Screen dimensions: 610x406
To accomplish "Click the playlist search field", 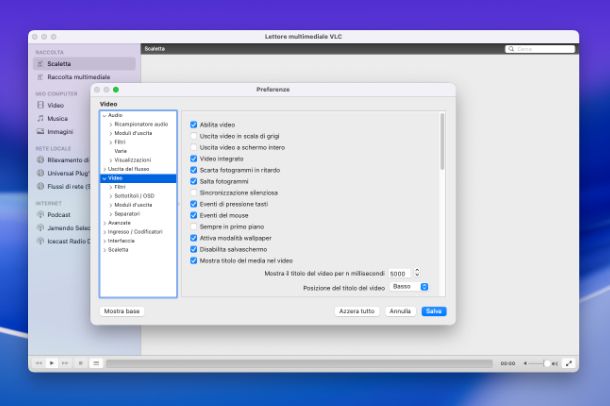I will [540, 49].
